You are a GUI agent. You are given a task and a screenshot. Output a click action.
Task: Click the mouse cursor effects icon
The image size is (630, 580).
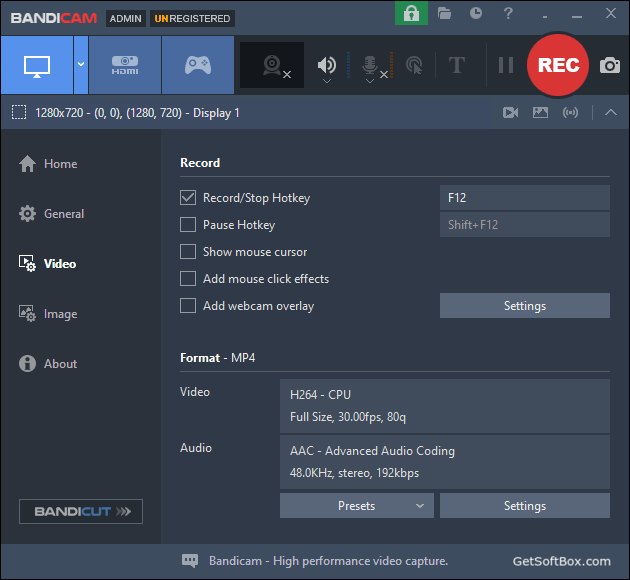tap(414, 65)
